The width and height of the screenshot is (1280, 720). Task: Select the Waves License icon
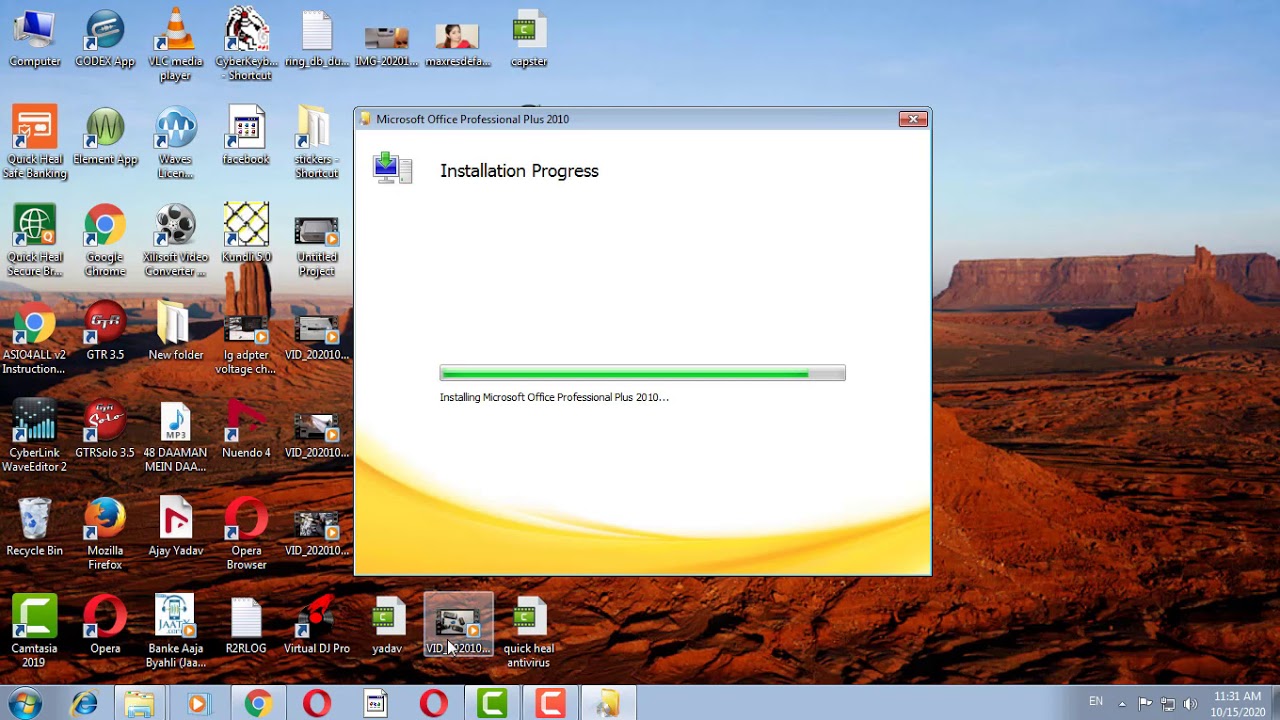(x=175, y=143)
